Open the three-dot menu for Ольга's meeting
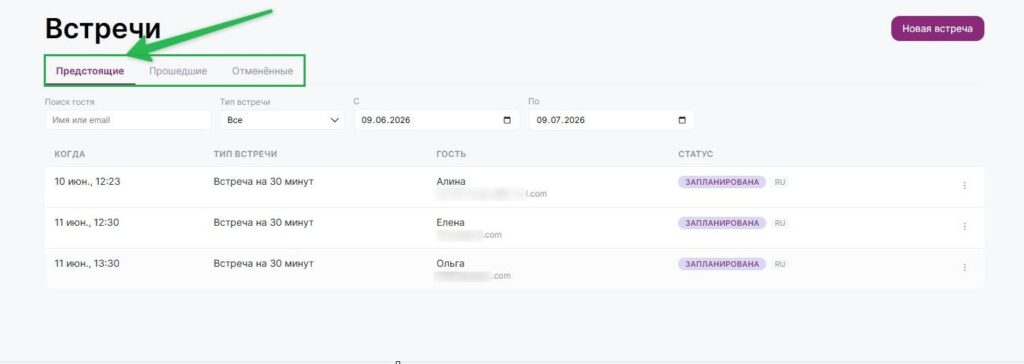 964,267
